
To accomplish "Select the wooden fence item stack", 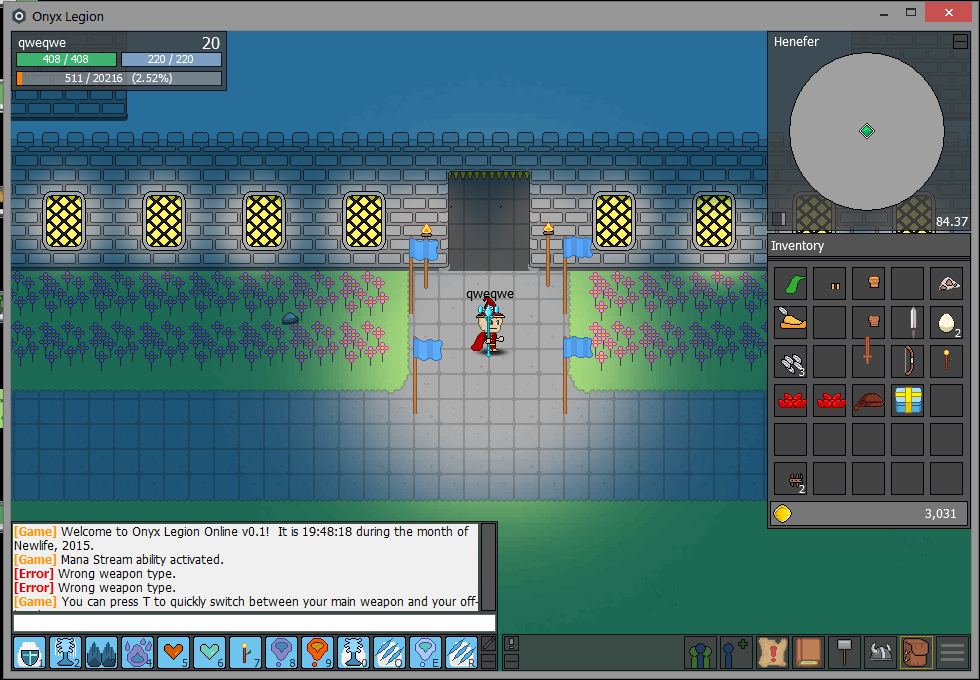I will (x=791, y=478).
